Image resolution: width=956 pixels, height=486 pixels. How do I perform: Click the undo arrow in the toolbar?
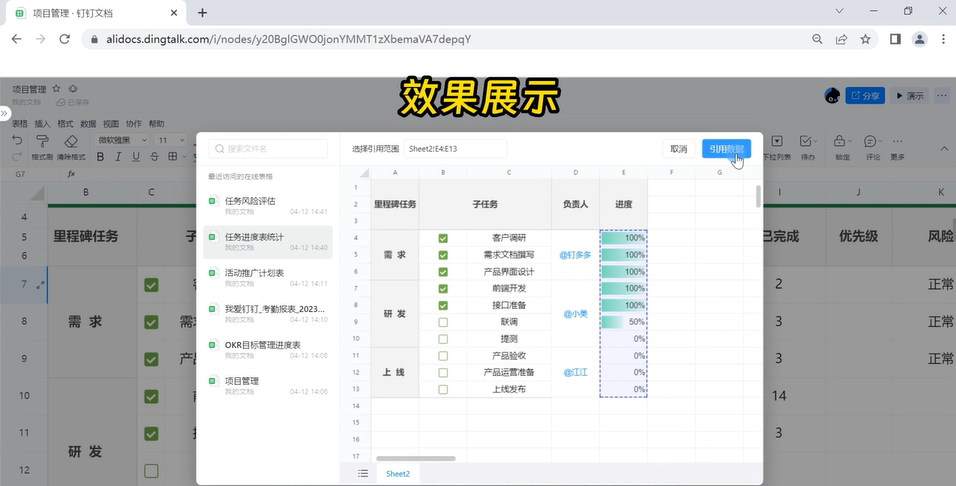pyautogui.click(x=16, y=141)
